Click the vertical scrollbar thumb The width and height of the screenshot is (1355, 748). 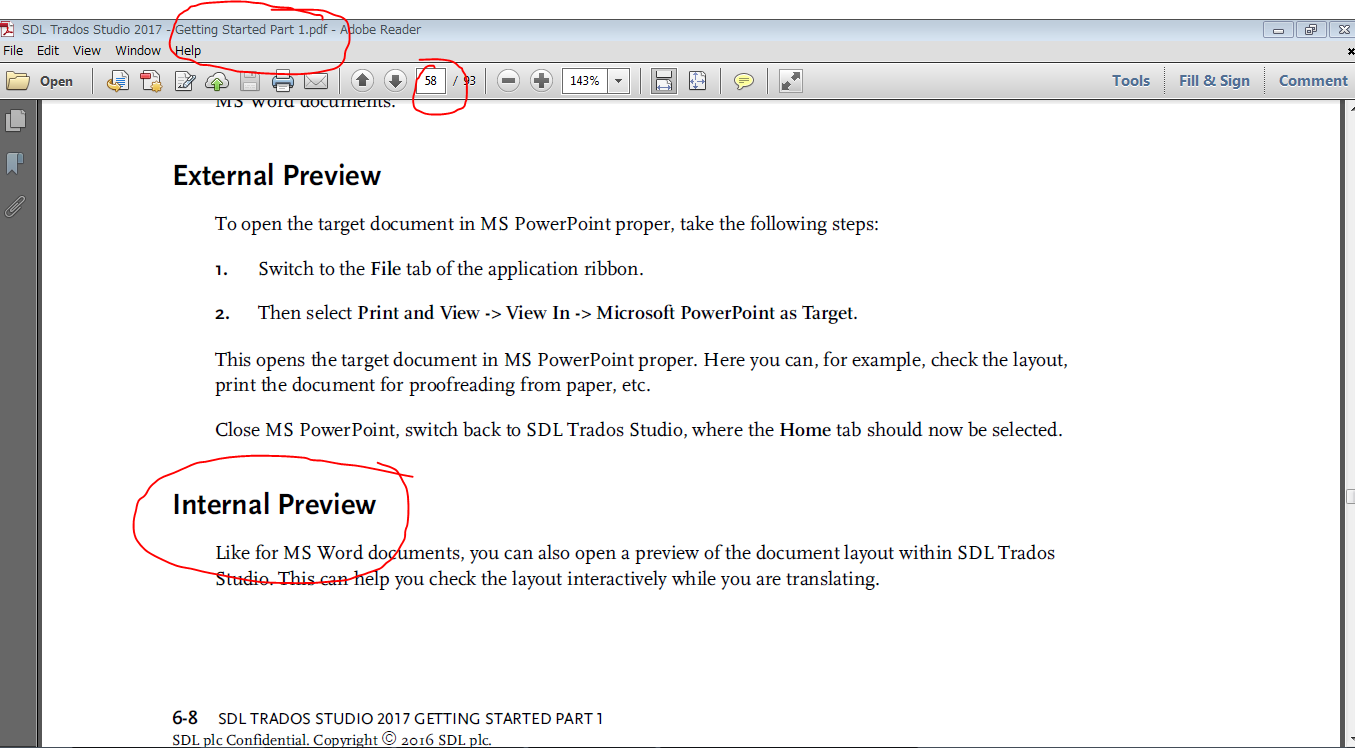1349,497
